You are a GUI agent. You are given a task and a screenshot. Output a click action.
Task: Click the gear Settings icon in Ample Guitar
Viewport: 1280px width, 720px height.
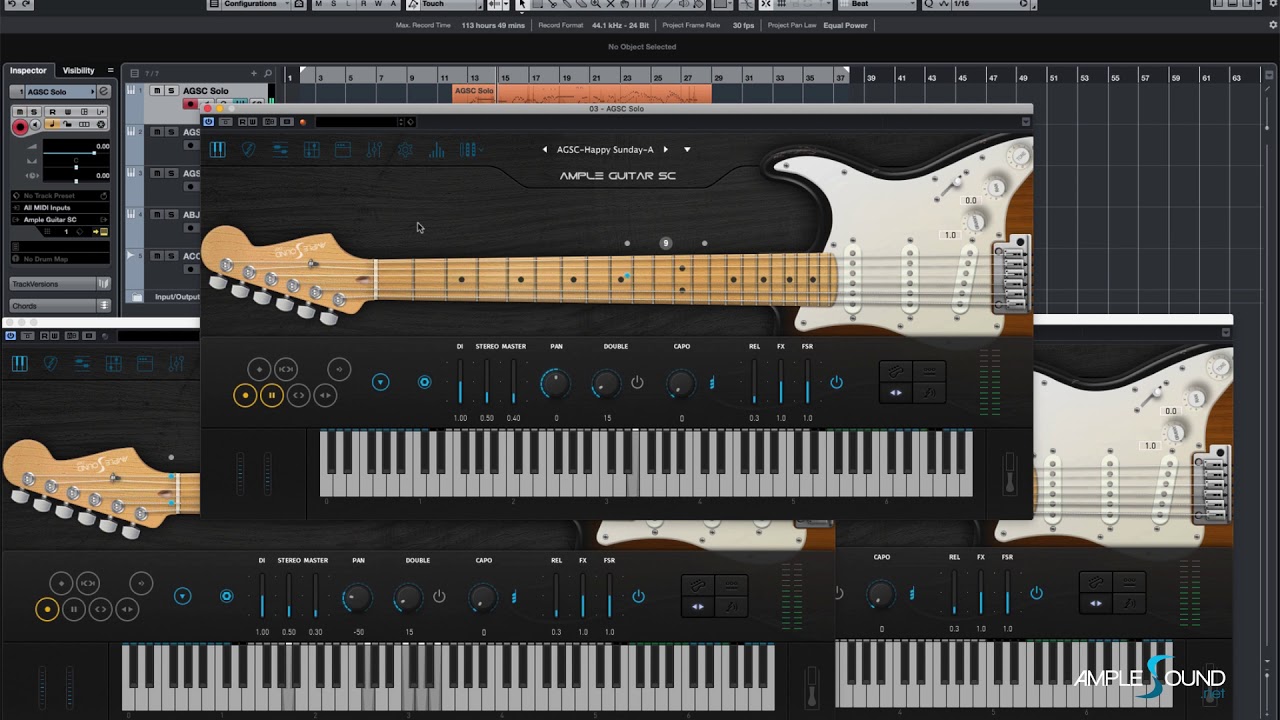405,150
